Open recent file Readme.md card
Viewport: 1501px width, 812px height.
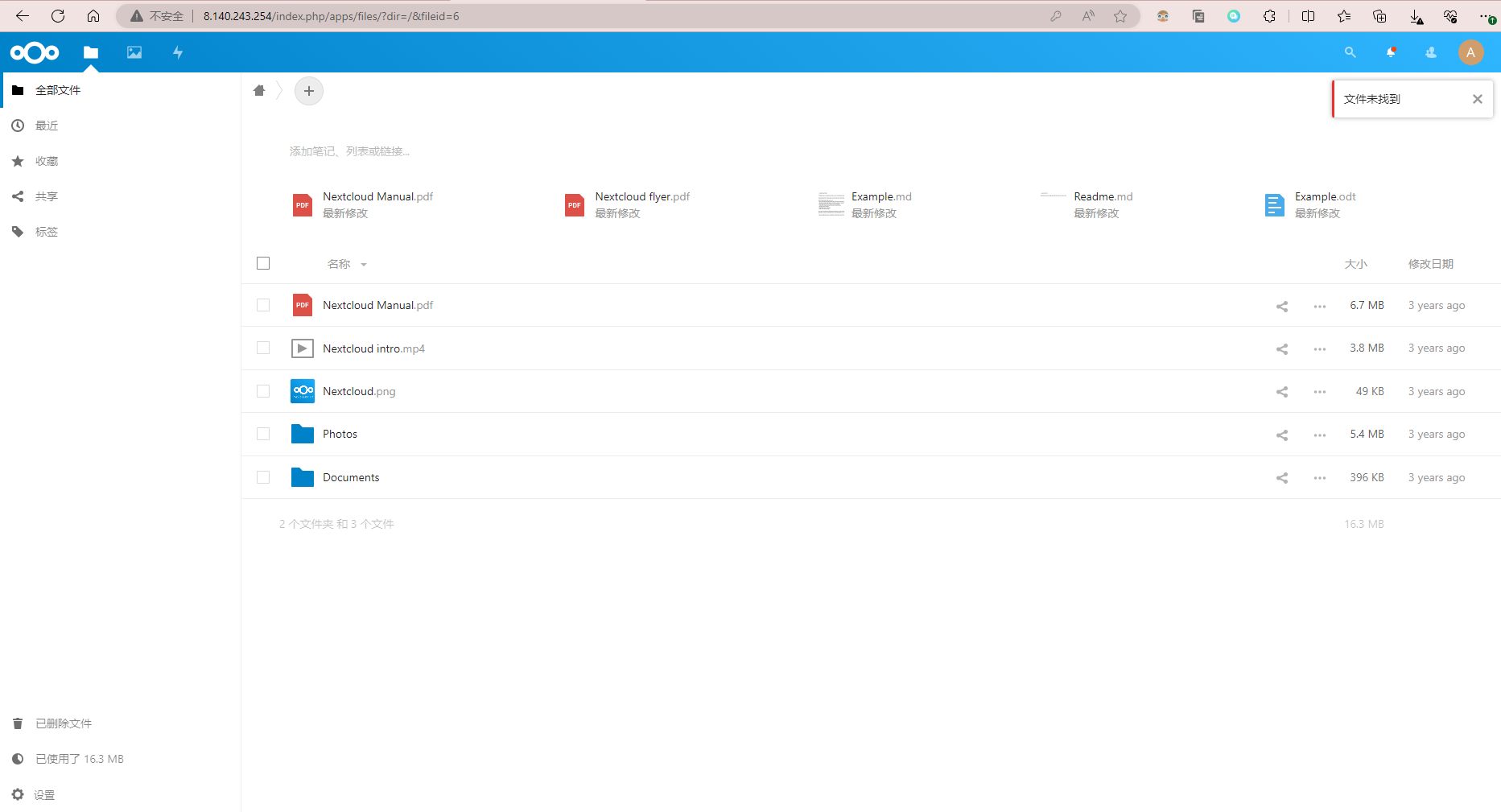(x=1087, y=204)
